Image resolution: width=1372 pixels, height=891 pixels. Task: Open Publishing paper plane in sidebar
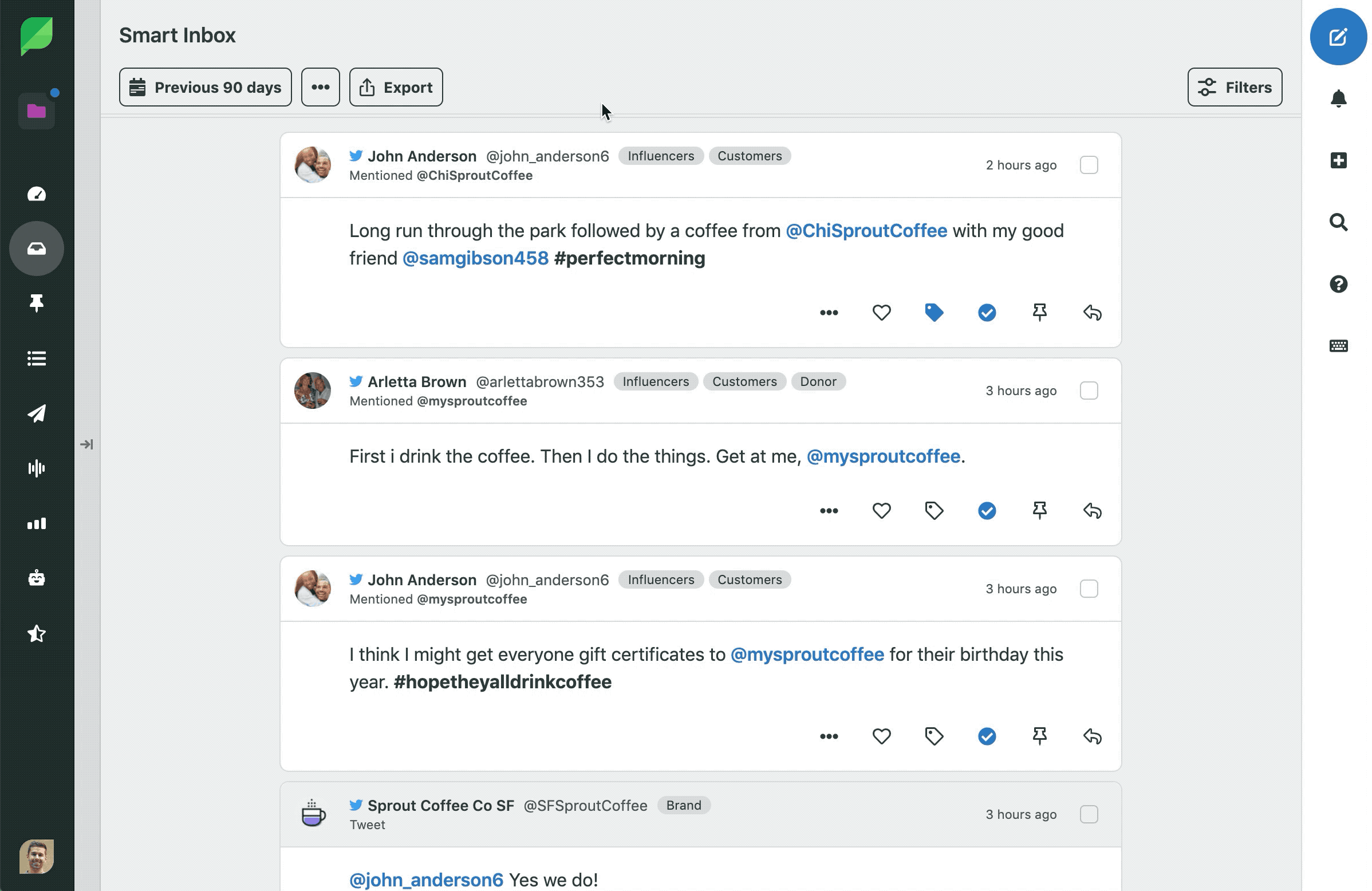[36, 413]
